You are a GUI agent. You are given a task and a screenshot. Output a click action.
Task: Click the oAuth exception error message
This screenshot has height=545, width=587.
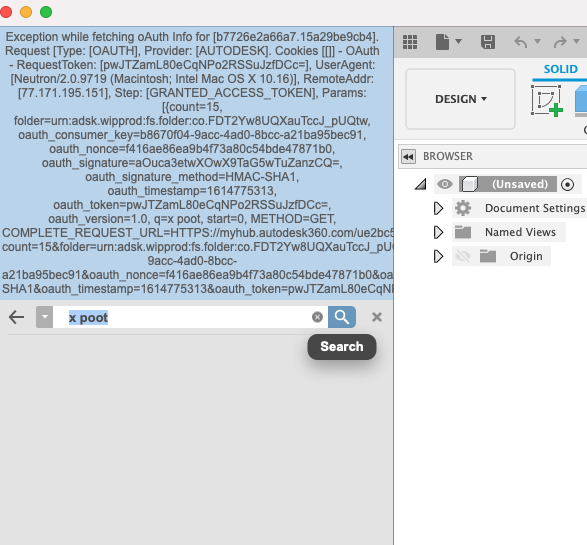[197, 163]
